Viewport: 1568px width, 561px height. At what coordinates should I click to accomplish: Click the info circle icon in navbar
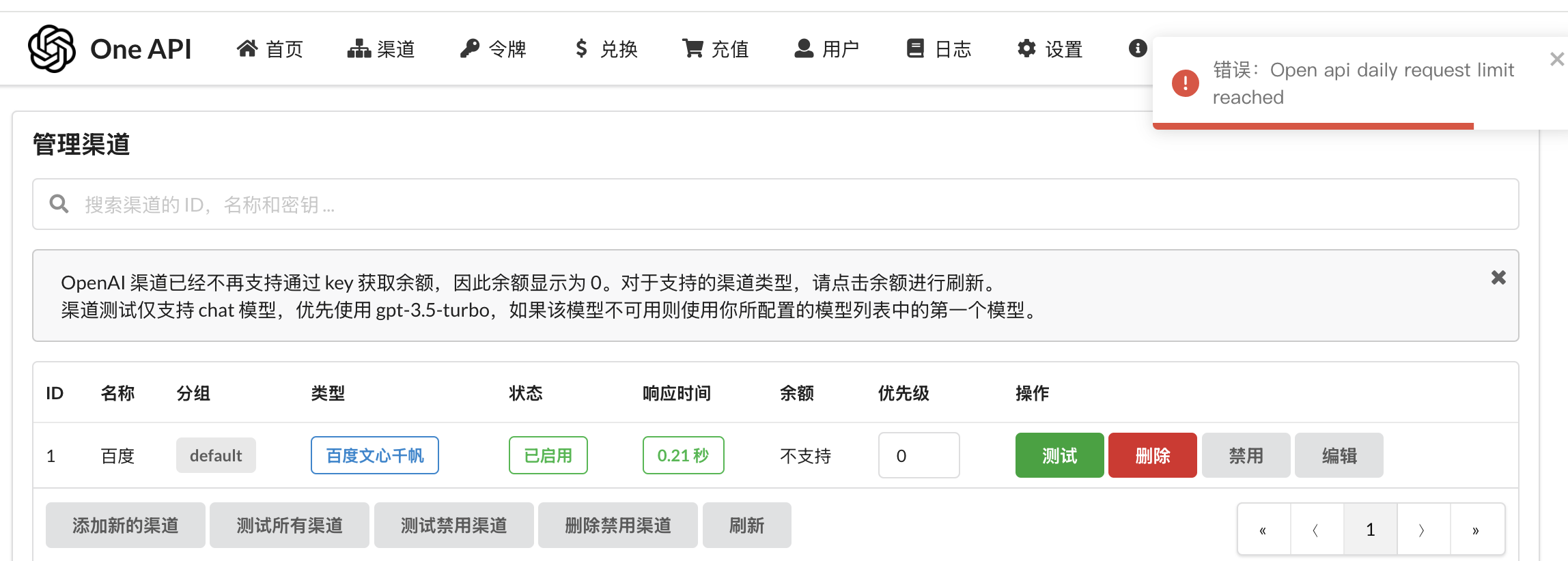pyautogui.click(x=1137, y=48)
